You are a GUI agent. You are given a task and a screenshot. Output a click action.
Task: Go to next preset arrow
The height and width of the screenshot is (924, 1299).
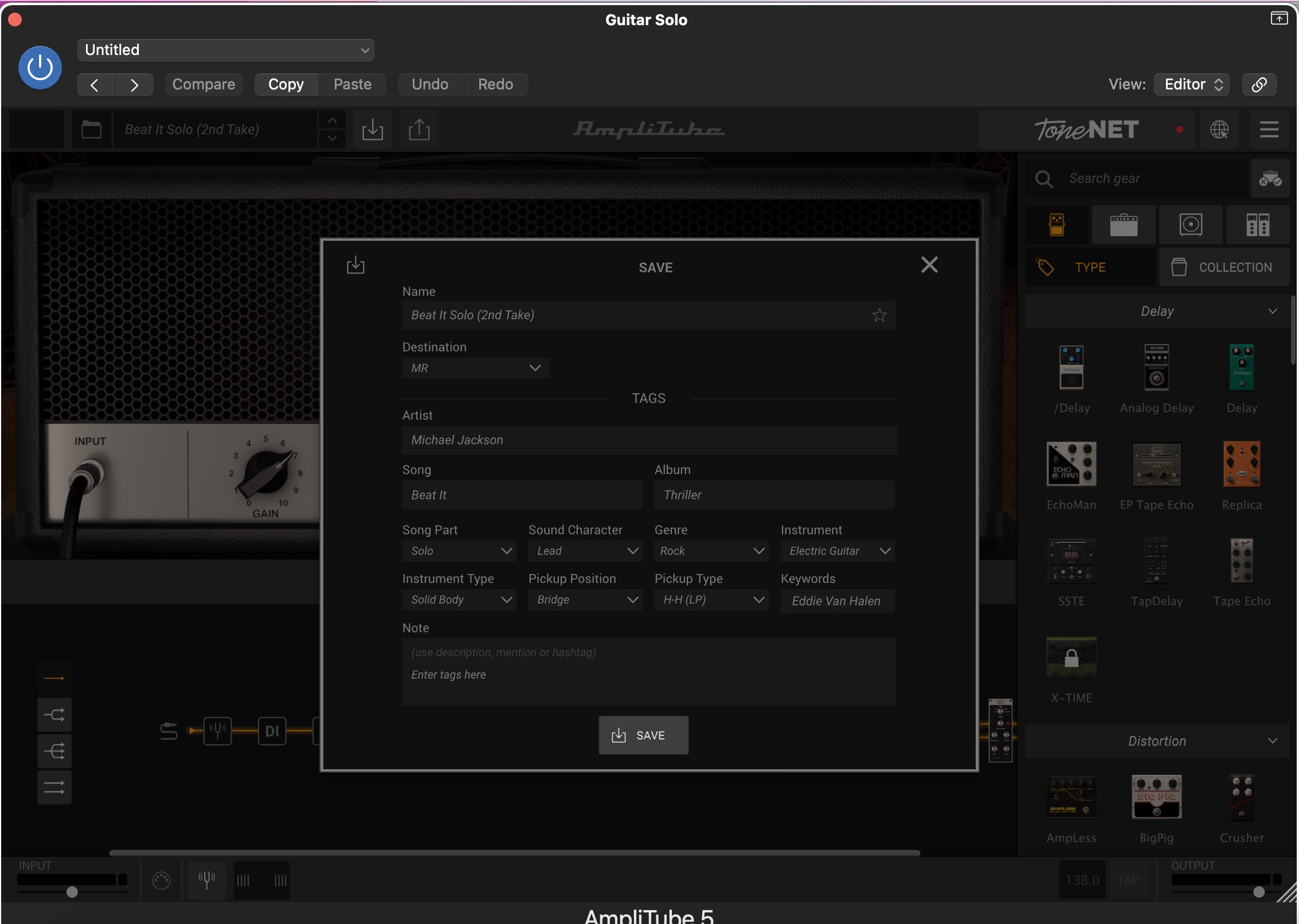(x=134, y=85)
